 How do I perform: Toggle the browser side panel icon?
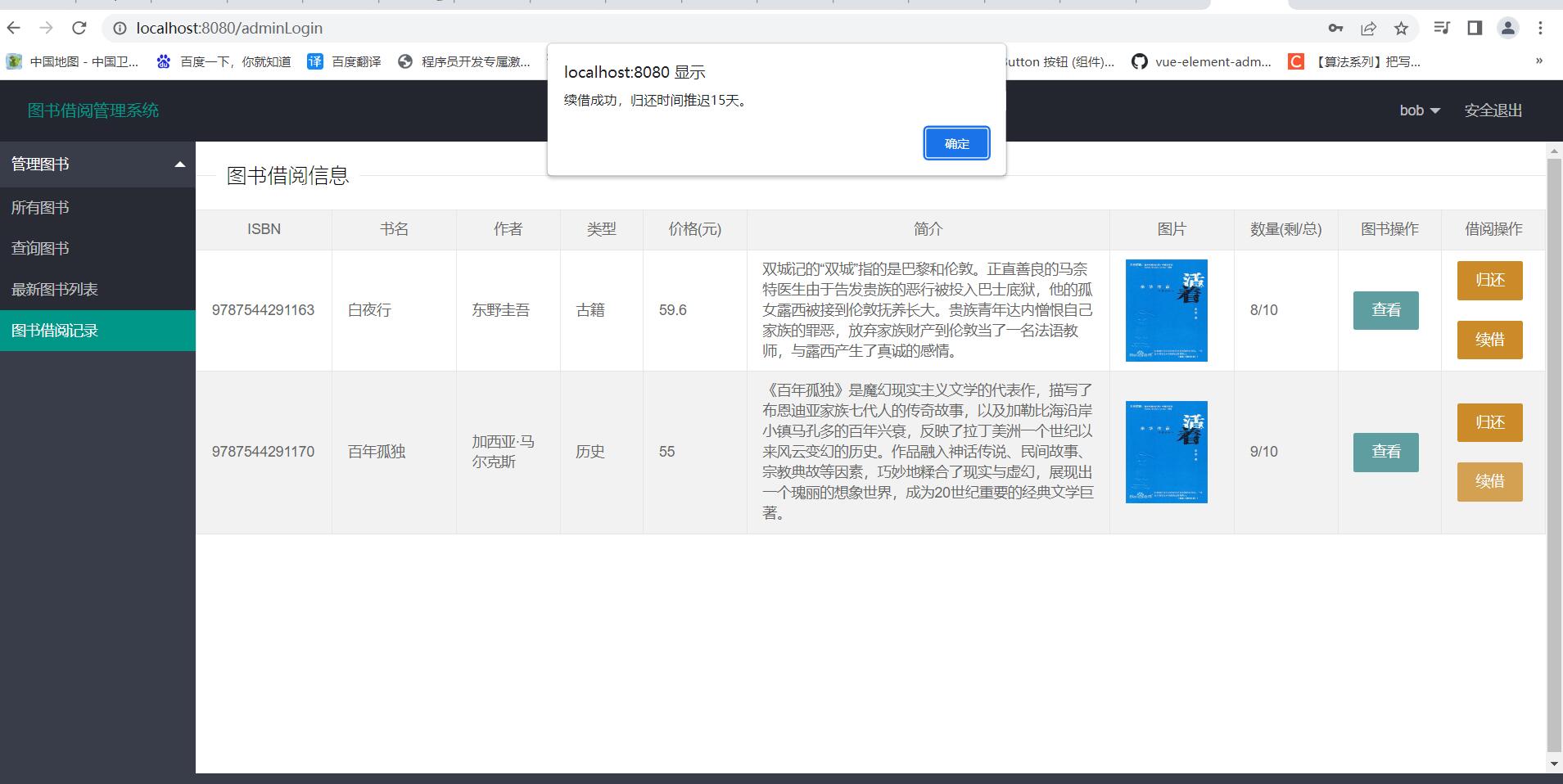[1475, 29]
